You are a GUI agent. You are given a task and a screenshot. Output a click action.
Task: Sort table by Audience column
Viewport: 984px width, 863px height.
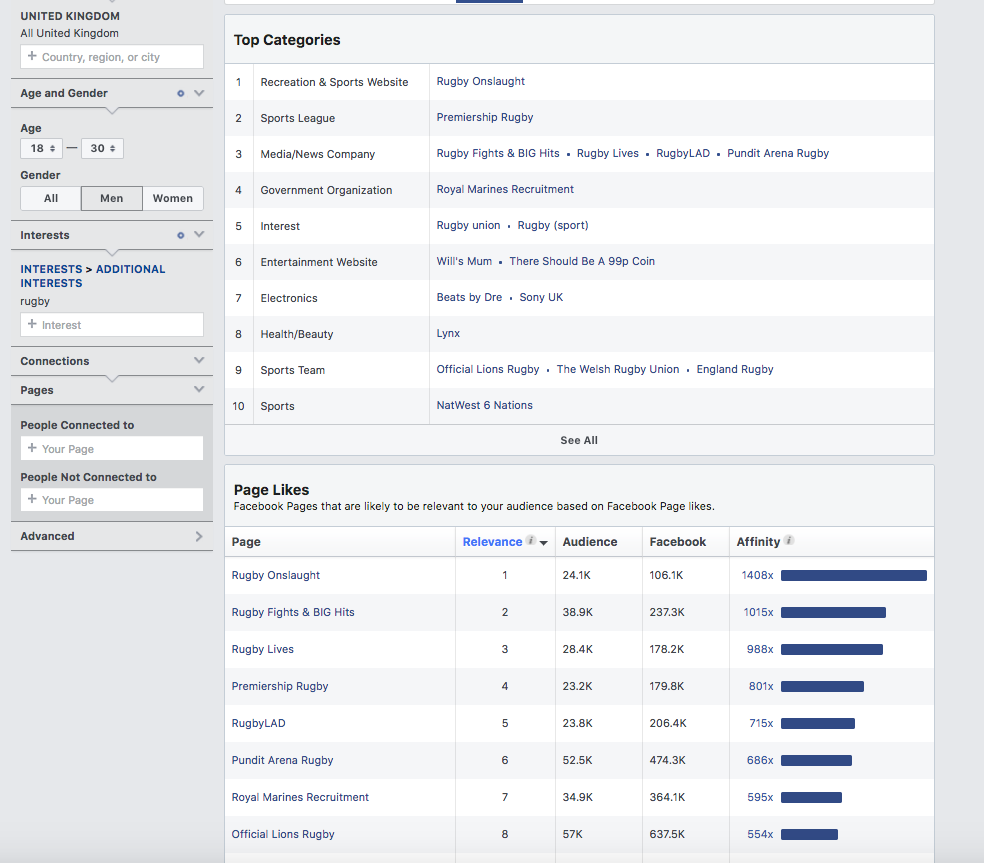click(590, 542)
